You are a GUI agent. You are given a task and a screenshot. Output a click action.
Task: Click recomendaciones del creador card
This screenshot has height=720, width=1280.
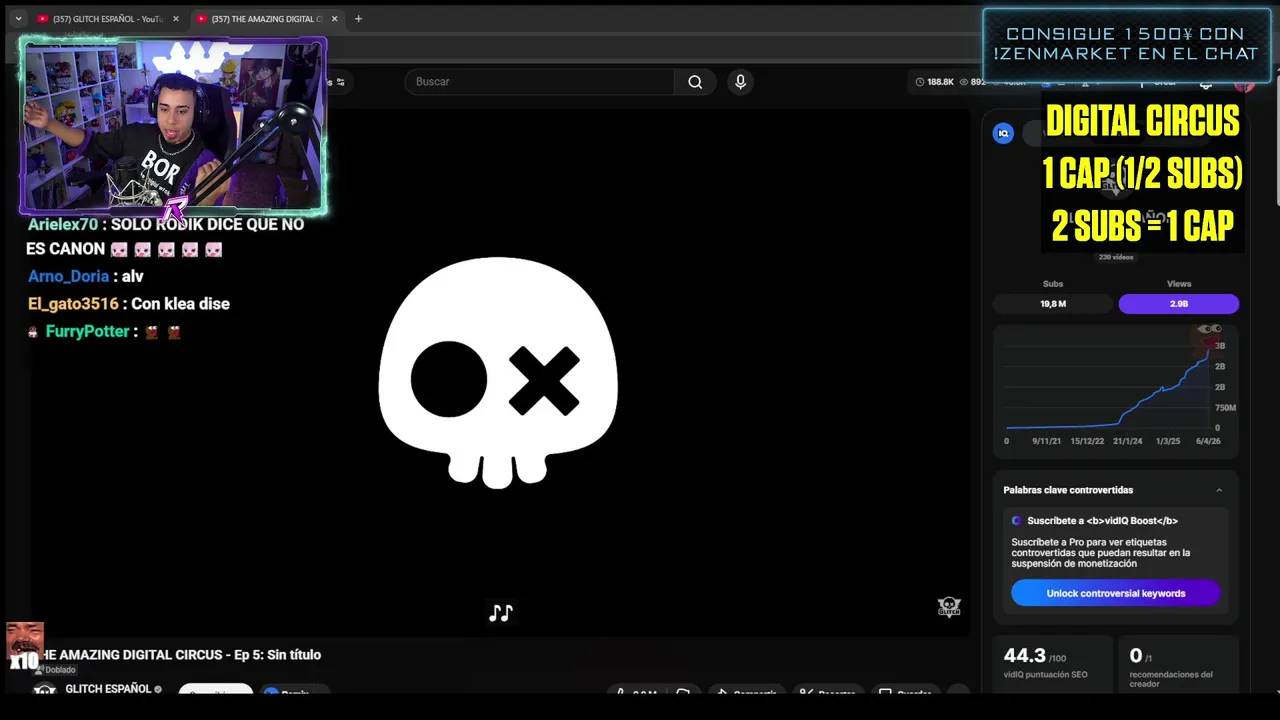(1179, 665)
